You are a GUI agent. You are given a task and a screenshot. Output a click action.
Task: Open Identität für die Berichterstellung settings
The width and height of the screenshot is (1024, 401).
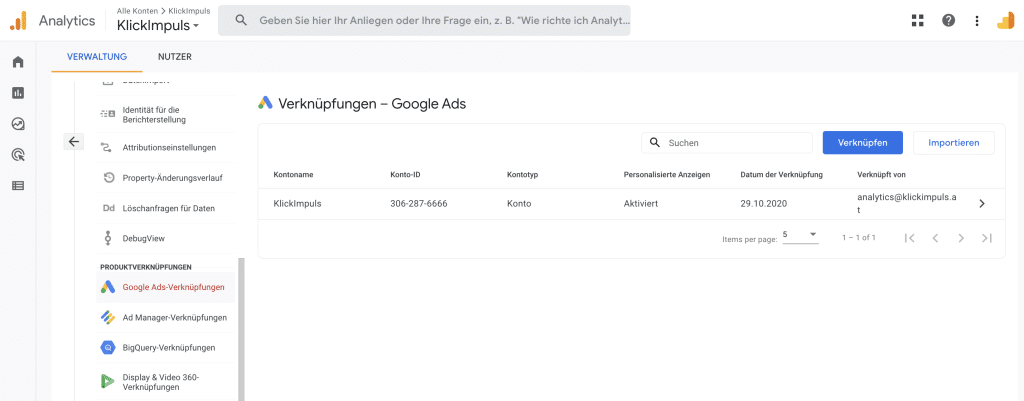(x=166, y=114)
